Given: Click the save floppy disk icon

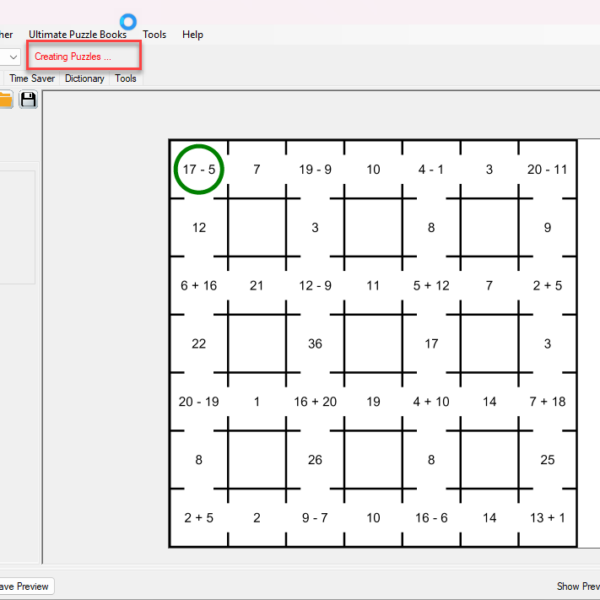Looking at the screenshot, I should pos(28,99).
